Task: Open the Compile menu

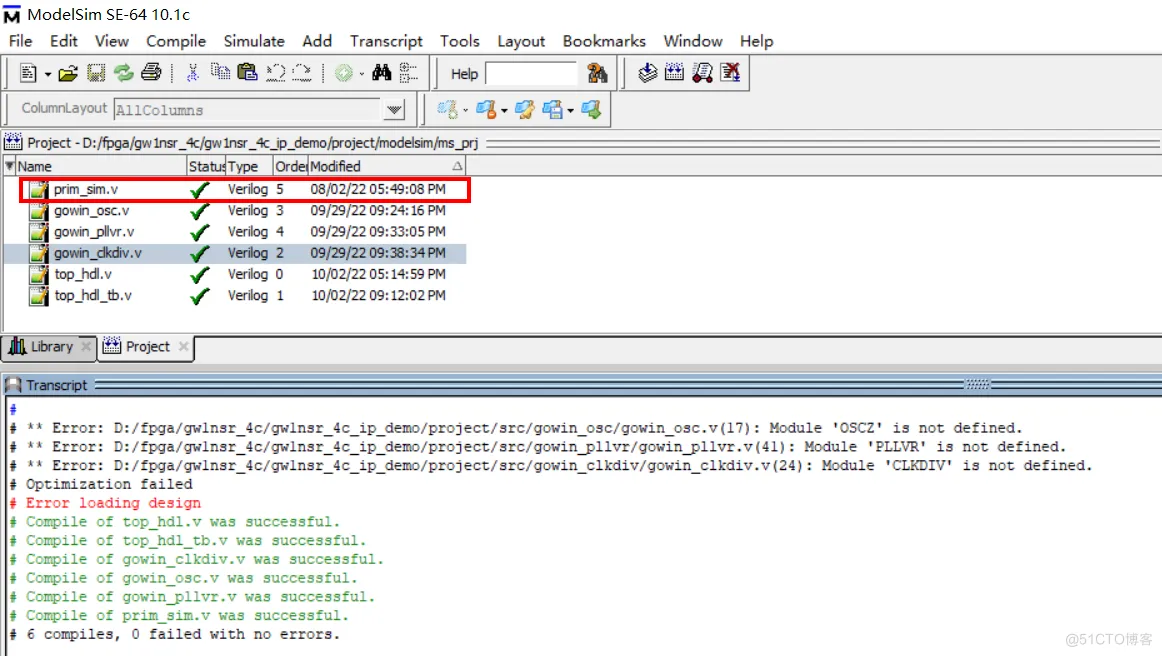Action: pos(176,41)
